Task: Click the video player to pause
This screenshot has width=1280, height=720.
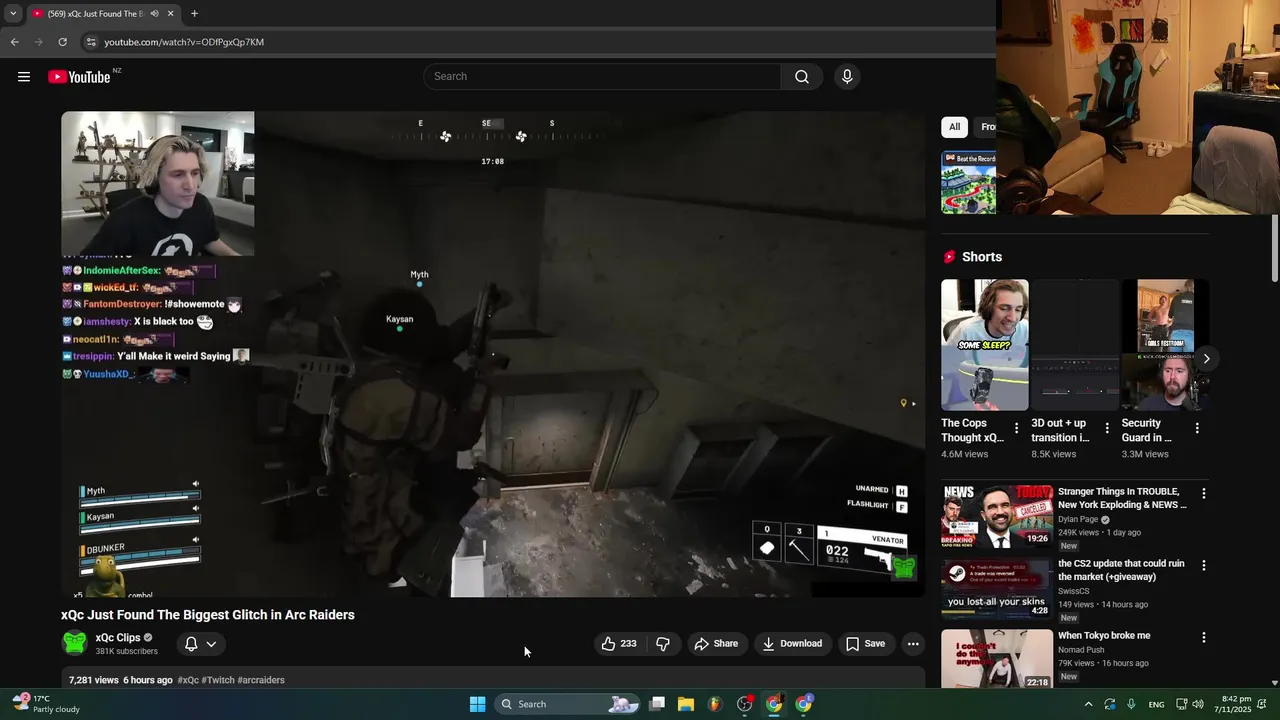Action: [493, 354]
